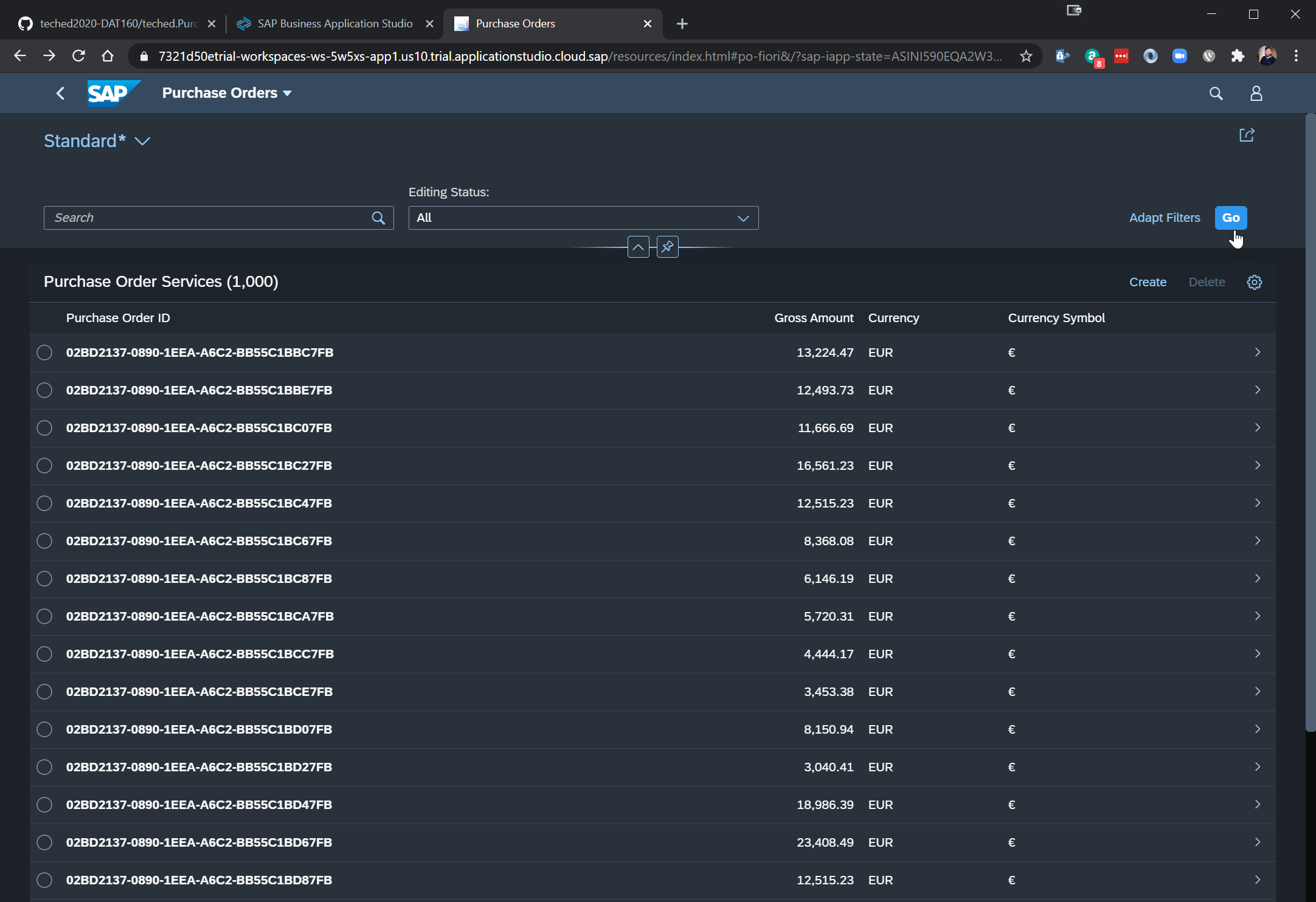Reload the page
The height and width of the screenshot is (902, 1316).
tap(78, 56)
